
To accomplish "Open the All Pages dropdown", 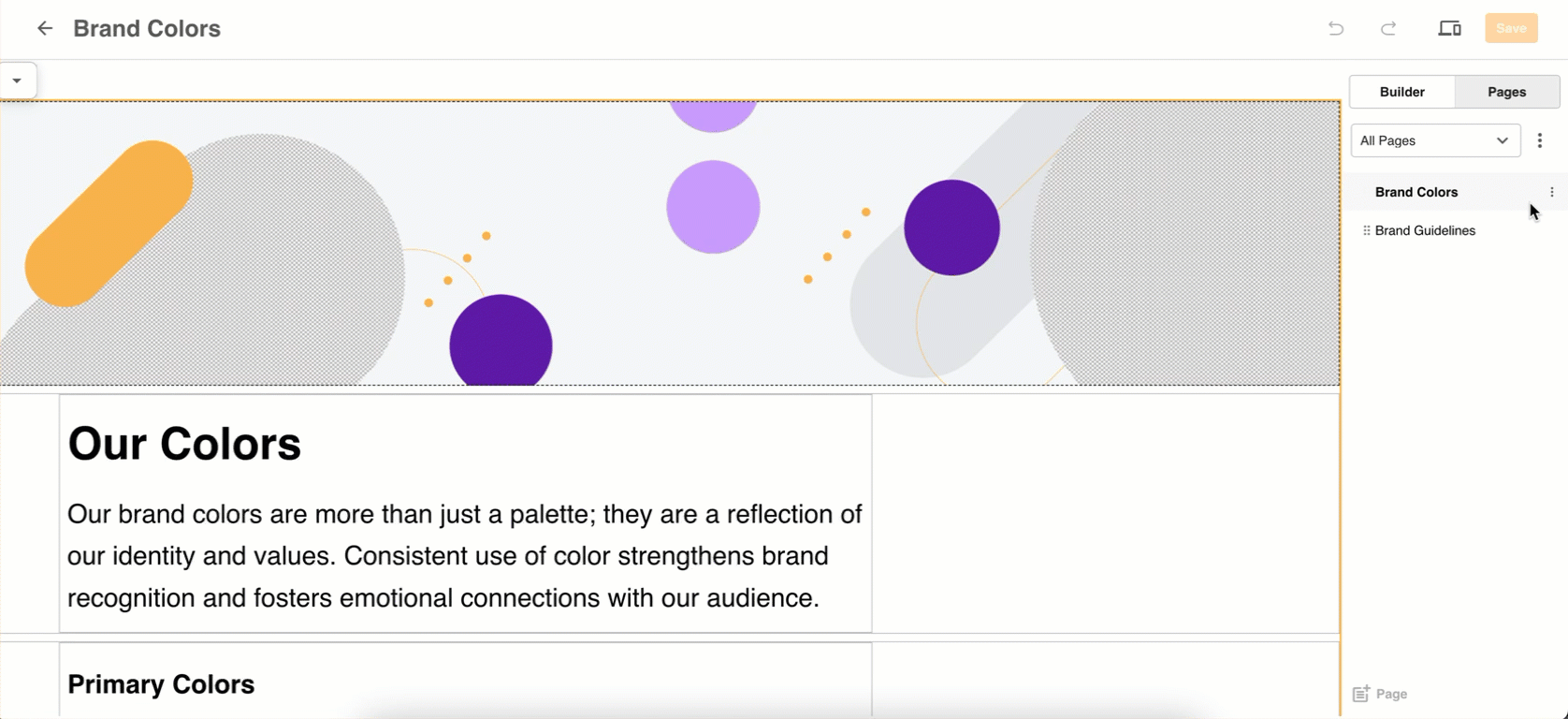I will (x=1435, y=140).
